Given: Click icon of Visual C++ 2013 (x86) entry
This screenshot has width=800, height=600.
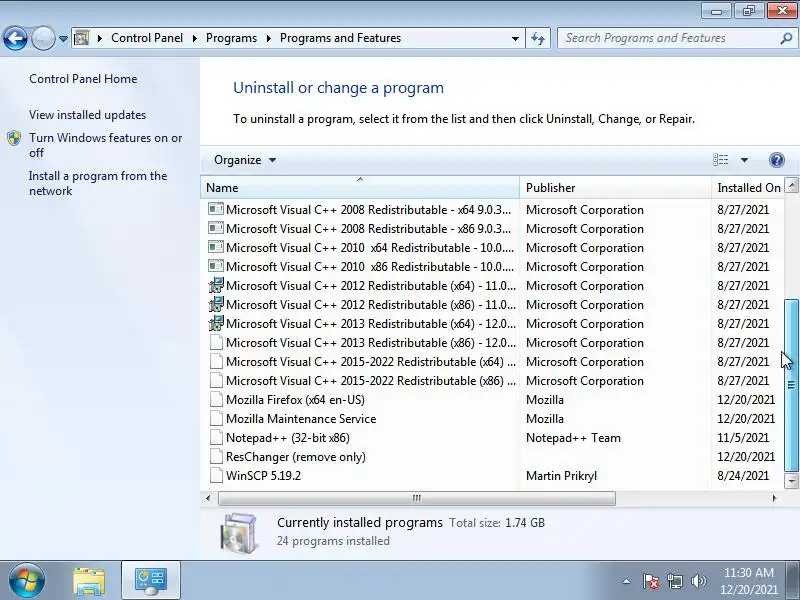Looking at the screenshot, I should (x=216, y=342).
